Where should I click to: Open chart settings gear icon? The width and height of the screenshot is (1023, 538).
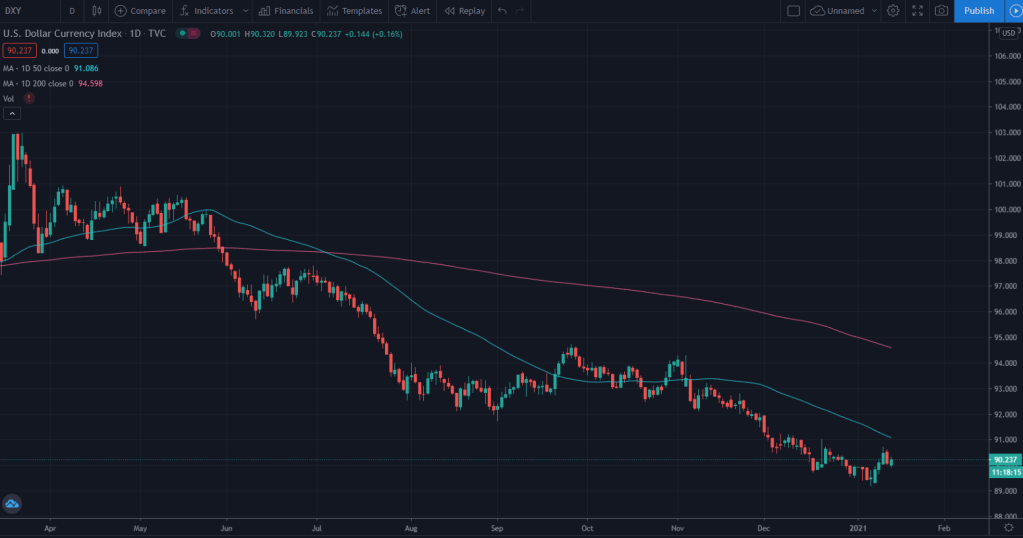pos(893,11)
